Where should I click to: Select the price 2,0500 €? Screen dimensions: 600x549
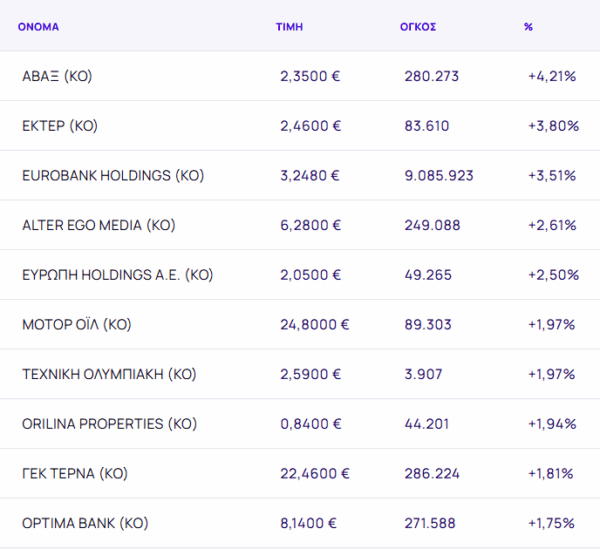[x=310, y=275]
